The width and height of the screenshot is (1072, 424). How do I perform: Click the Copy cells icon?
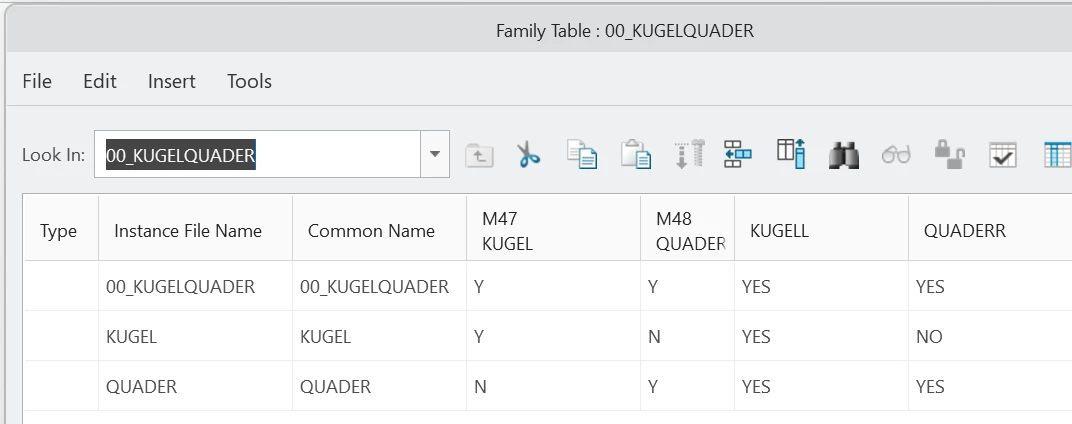point(582,155)
